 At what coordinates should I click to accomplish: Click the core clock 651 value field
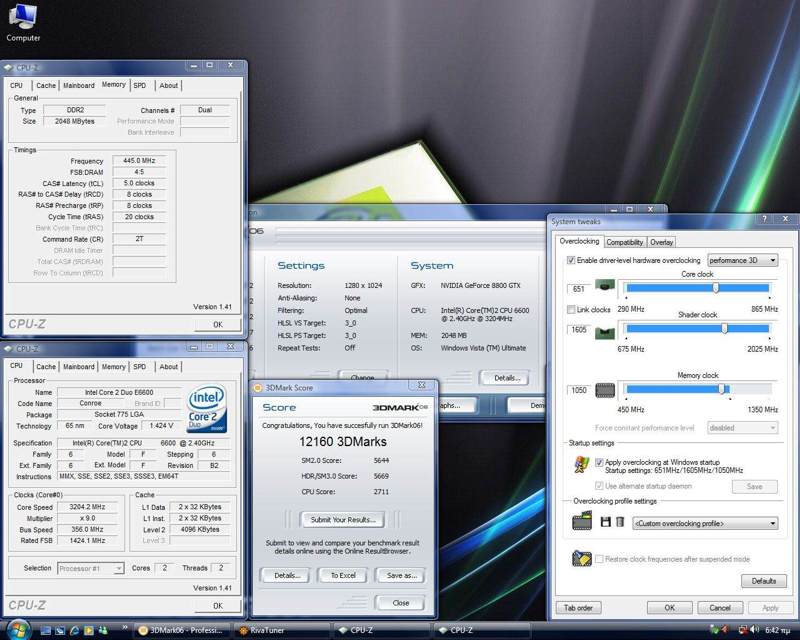(x=579, y=289)
